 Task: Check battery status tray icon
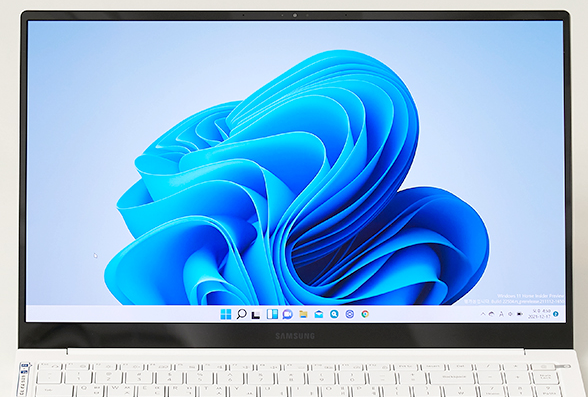click(520, 314)
